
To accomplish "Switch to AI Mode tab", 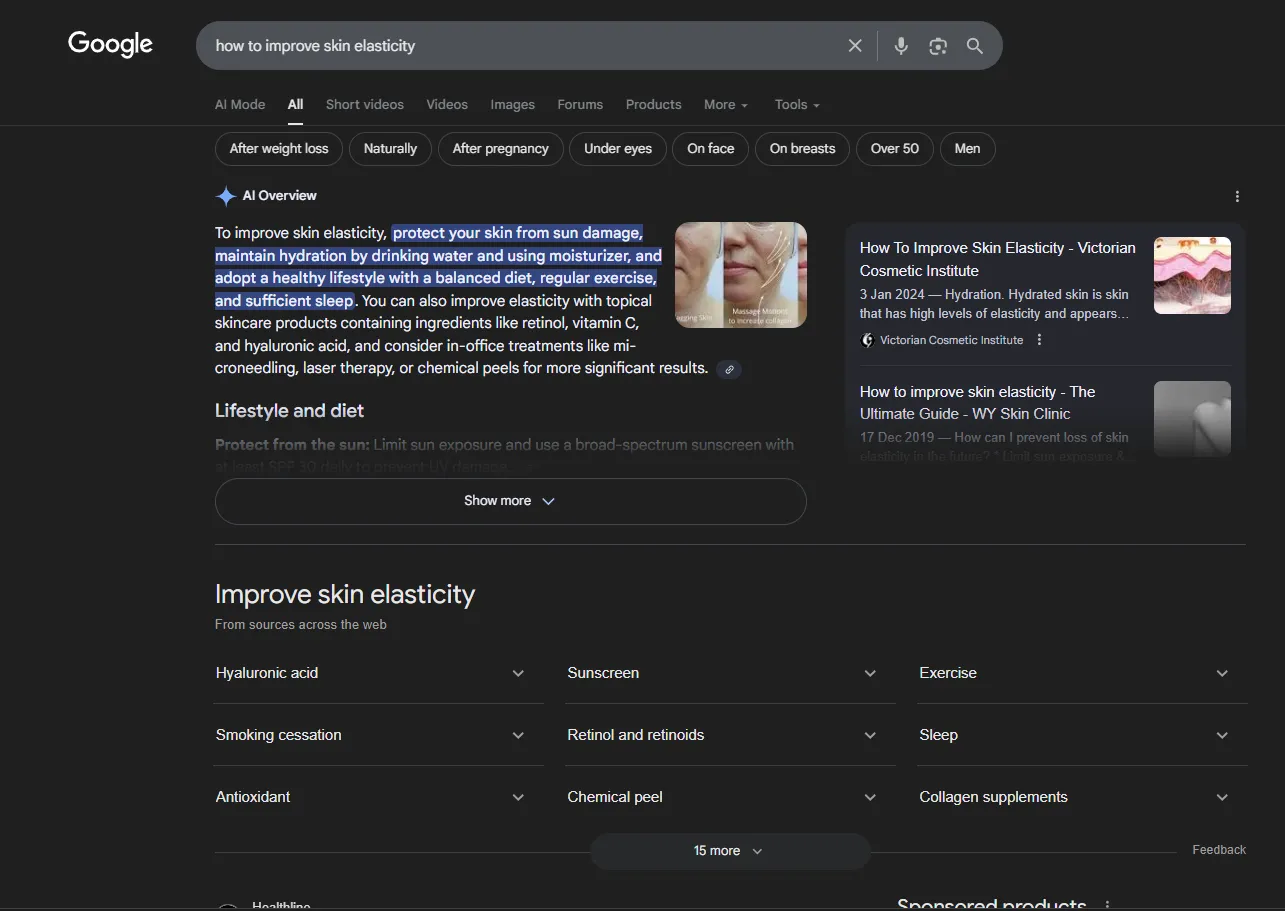I will (240, 104).
